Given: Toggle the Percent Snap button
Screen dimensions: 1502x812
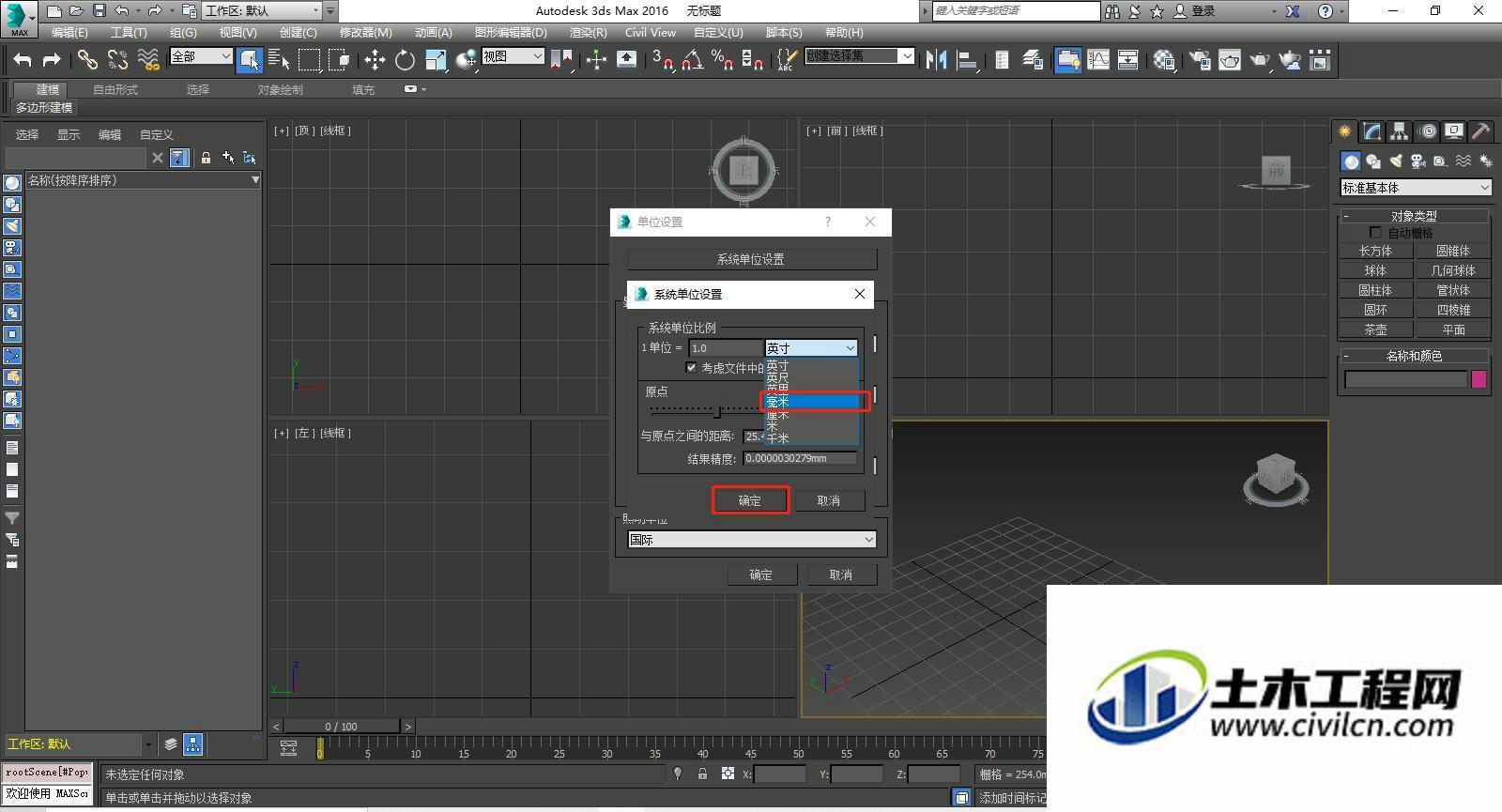Looking at the screenshot, I should (722, 60).
